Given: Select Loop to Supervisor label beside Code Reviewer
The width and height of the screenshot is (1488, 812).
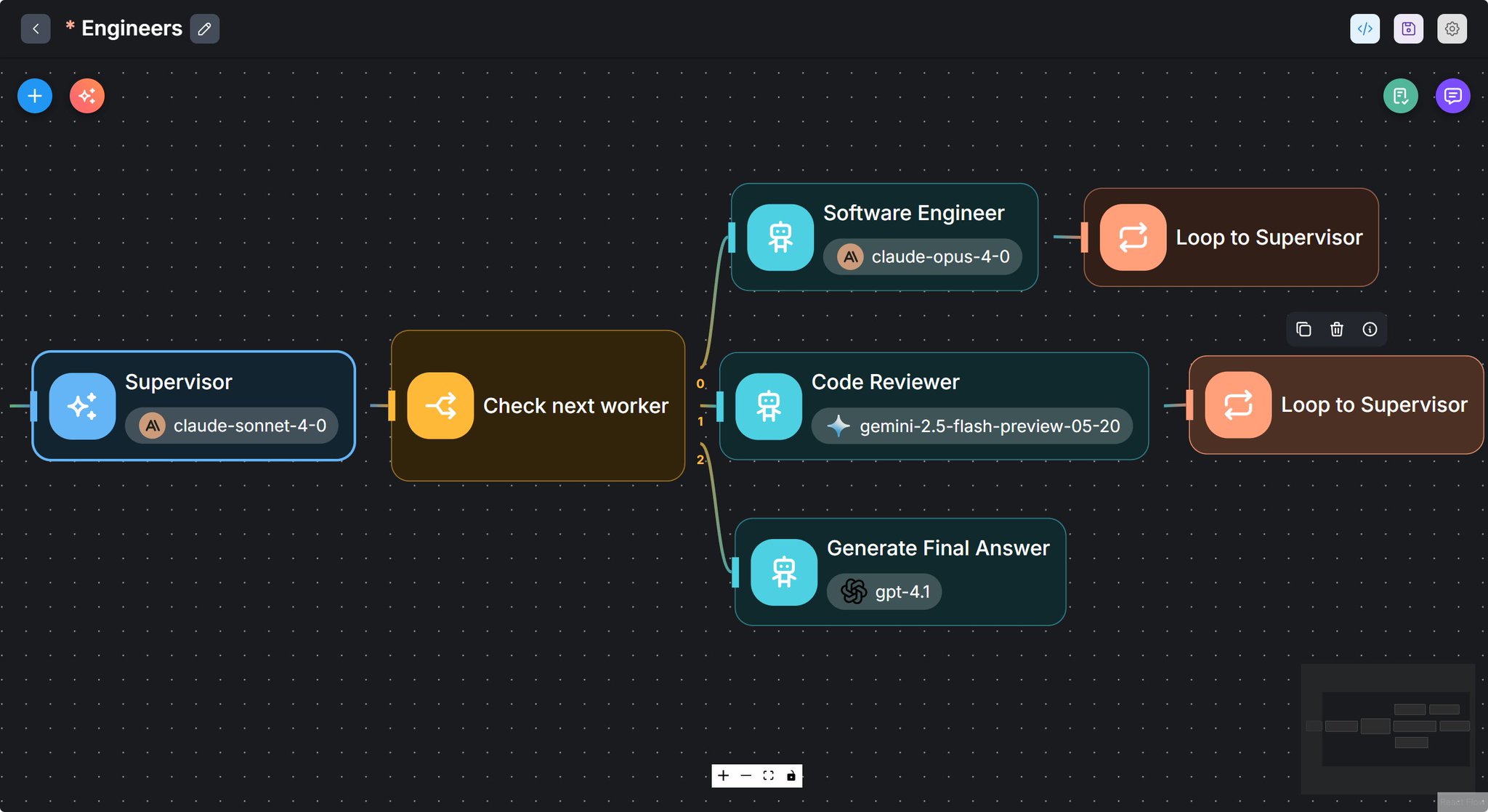Looking at the screenshot, I should click(x=1374, y=405).
